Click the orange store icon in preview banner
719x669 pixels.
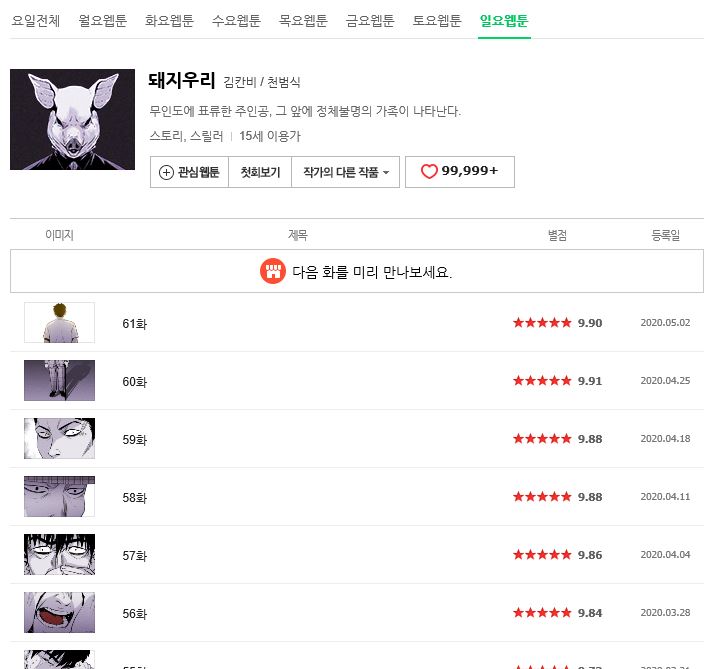tap(273, 271)
